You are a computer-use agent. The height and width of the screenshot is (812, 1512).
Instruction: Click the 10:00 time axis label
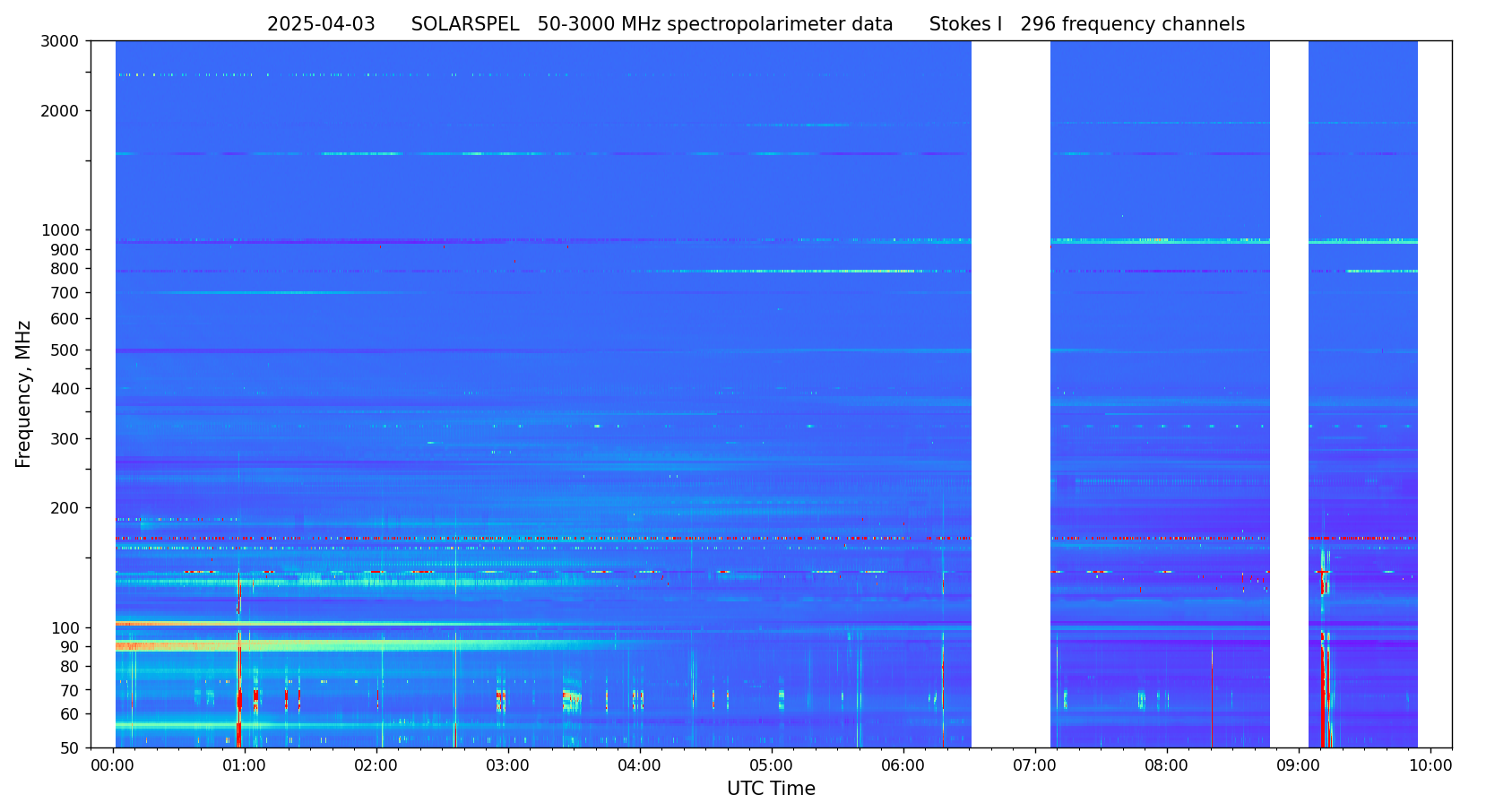(x=1430, y=765)
